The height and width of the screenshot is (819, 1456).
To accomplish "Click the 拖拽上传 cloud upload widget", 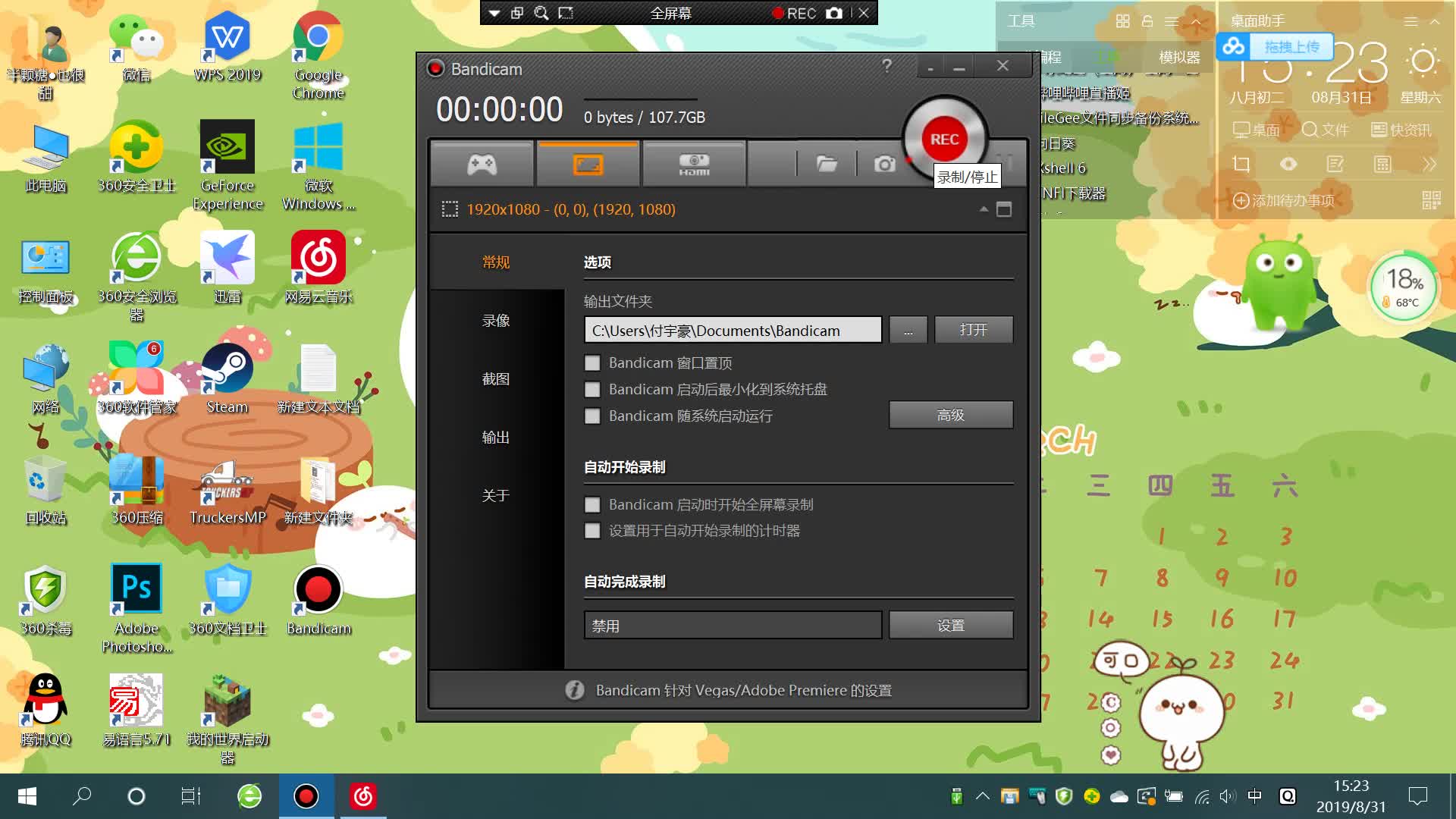I will click(1276, 47).
